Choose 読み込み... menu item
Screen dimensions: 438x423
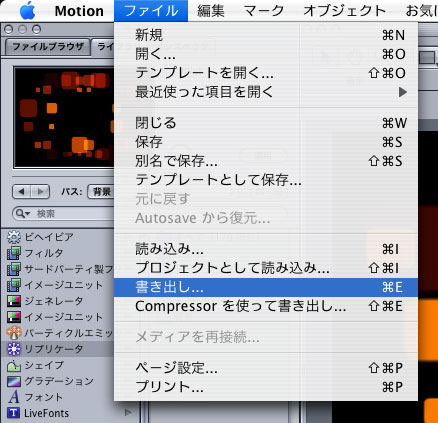266,249
